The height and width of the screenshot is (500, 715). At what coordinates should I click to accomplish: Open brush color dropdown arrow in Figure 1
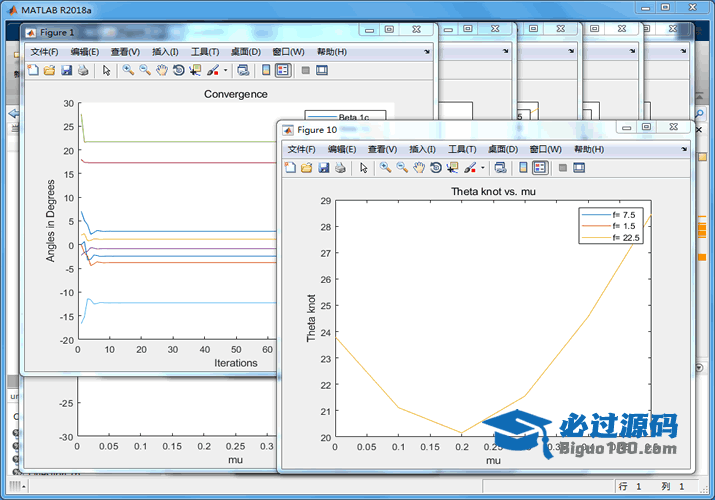225,71
